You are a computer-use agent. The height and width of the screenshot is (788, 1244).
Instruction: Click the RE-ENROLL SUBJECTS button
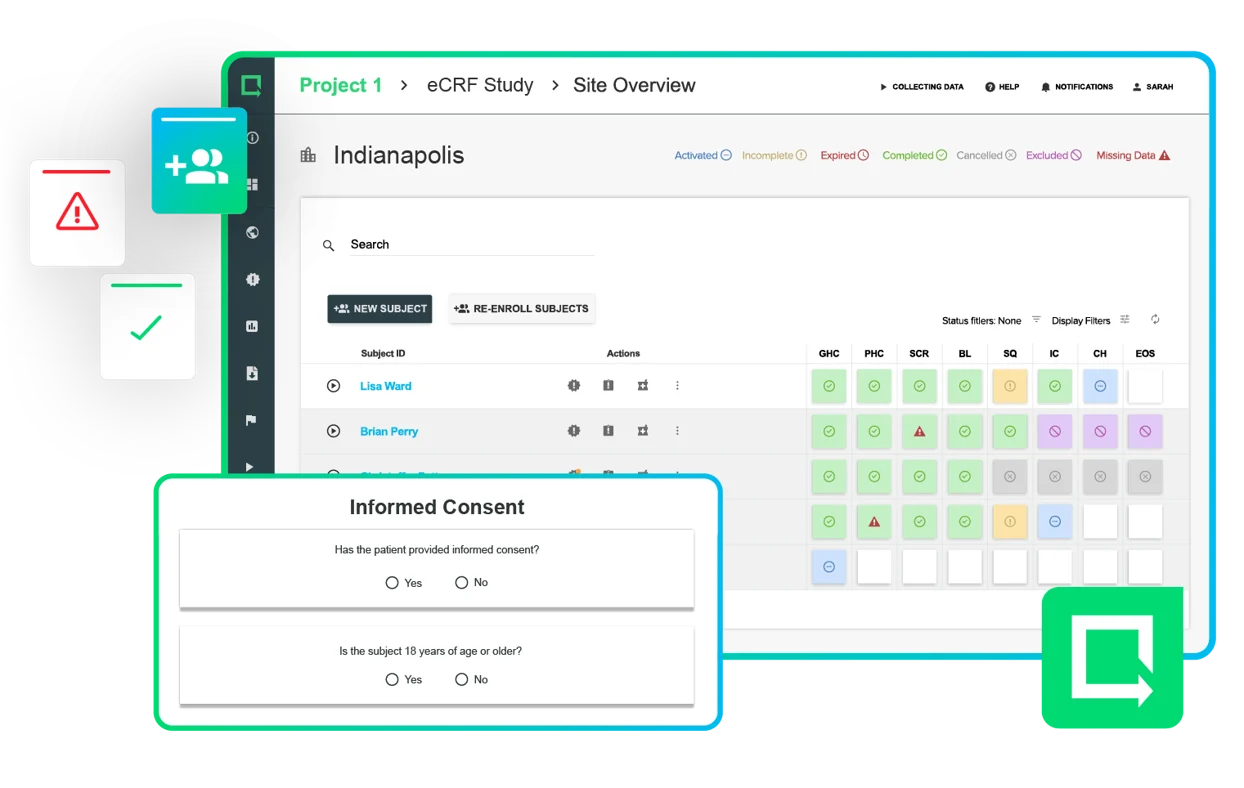tap(521, 309)
